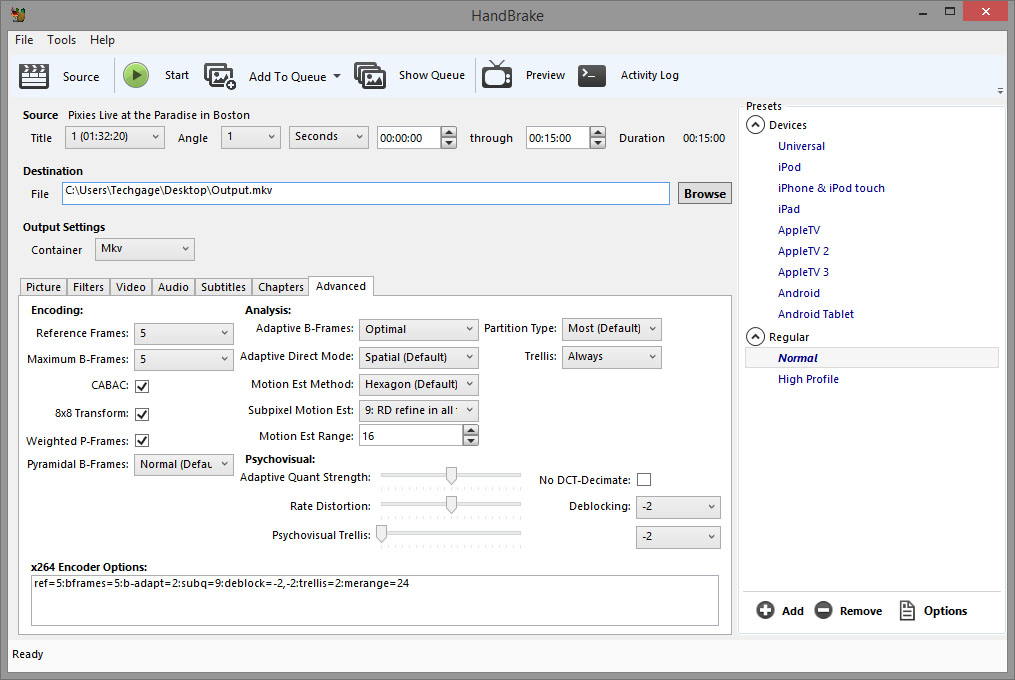The image size is (1015, 680).
Task: Select the Android Tablet preset
Action: (x=816, y=315)
